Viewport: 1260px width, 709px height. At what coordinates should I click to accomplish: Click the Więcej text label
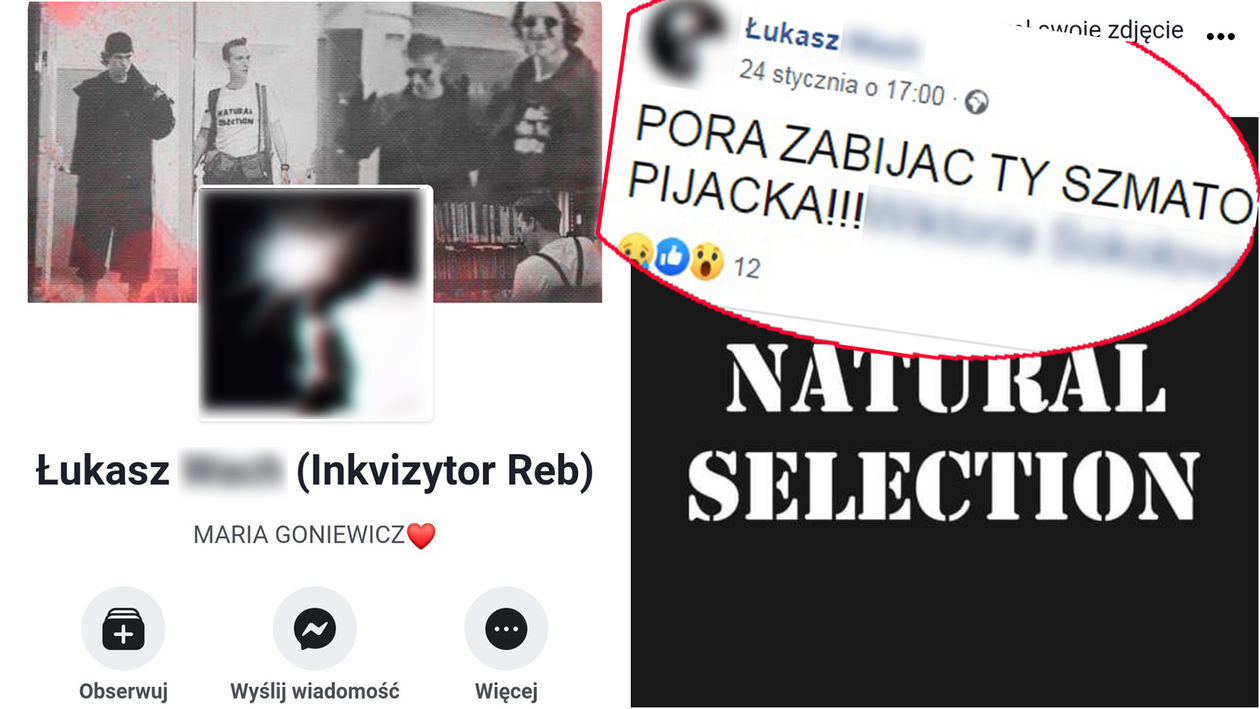coord(506,691)
